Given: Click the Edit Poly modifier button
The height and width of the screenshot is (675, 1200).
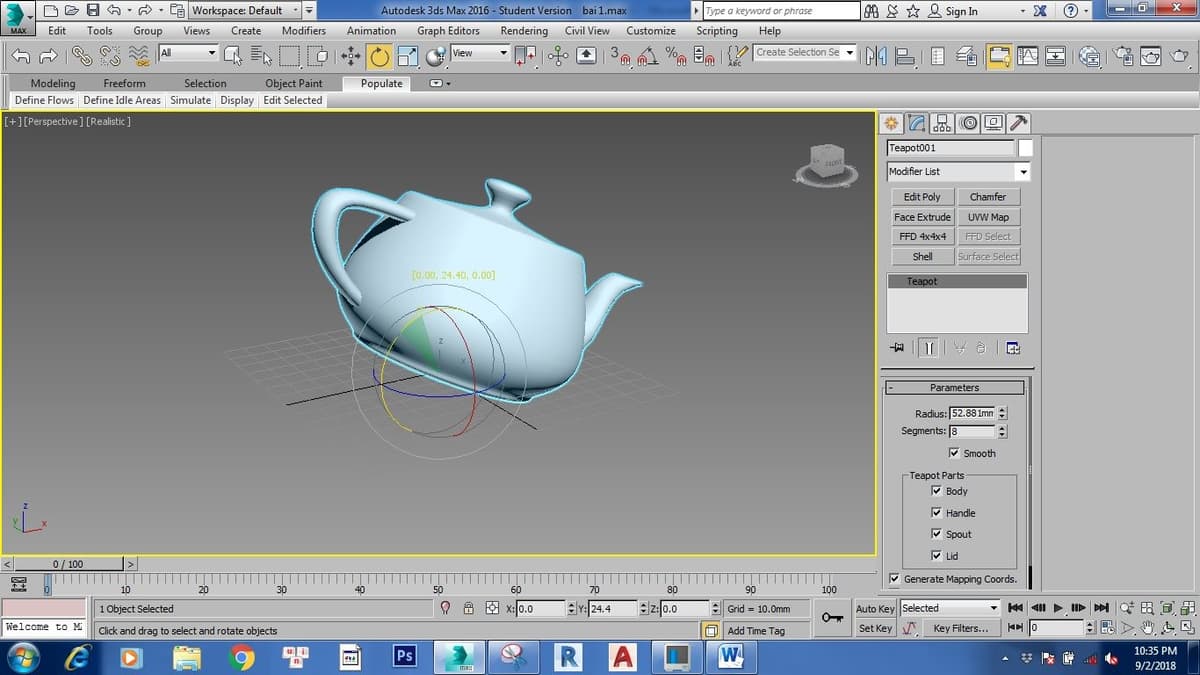Looking at the screenshot, I should click(922, 197).
